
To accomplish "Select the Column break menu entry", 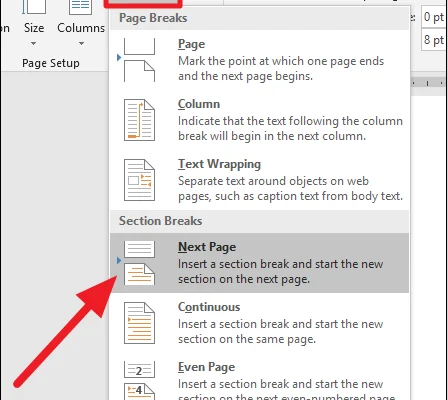I will click(259, 120).
